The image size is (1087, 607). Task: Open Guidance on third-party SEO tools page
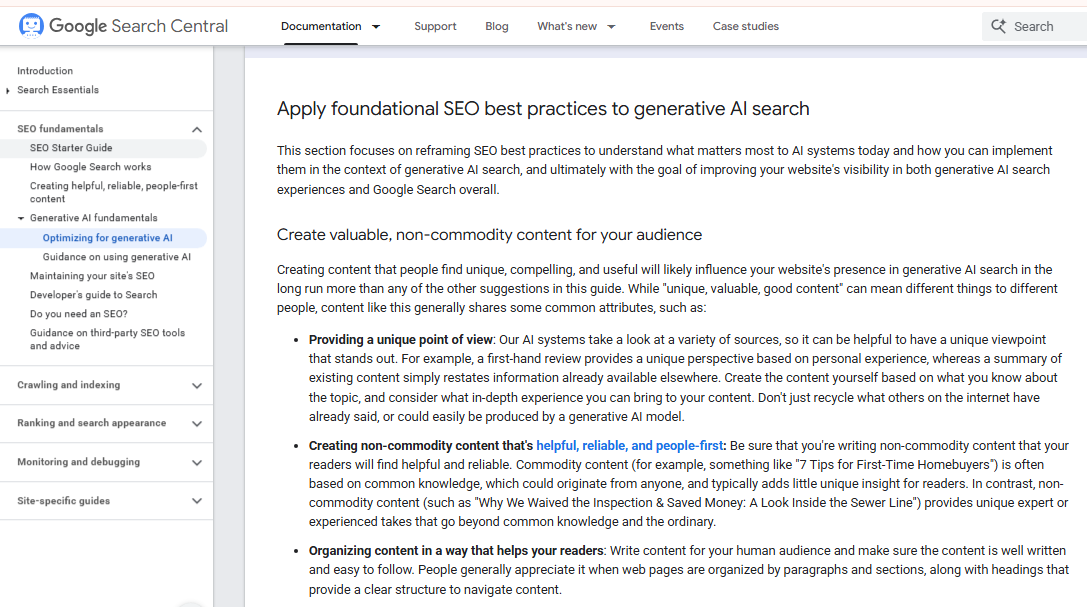(x=107, y=339)
